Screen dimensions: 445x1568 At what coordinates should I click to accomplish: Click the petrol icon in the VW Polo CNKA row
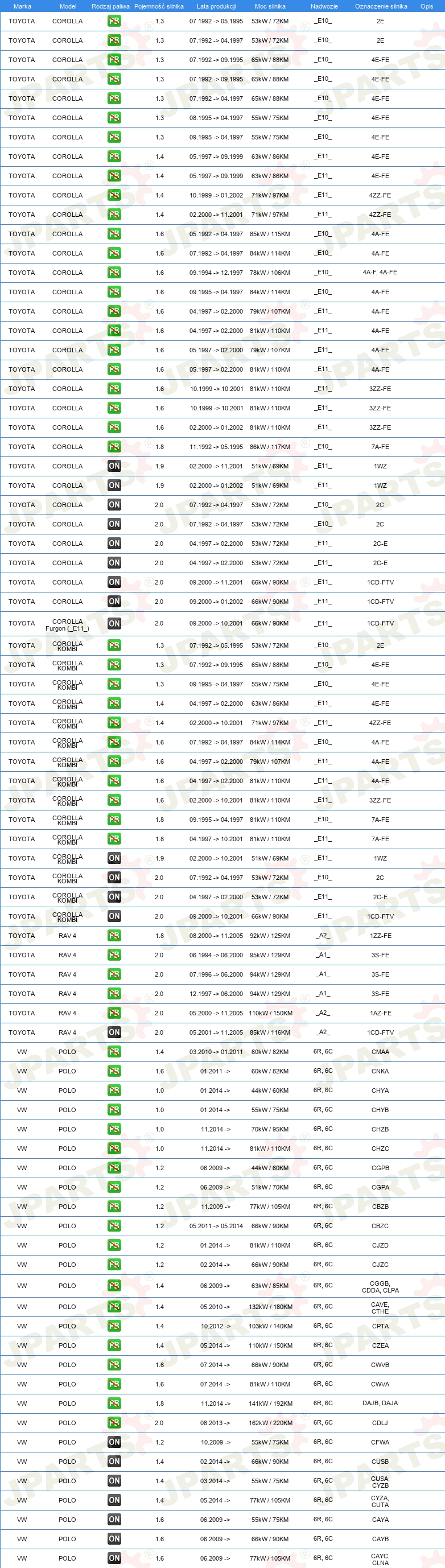coord(114,1071)
